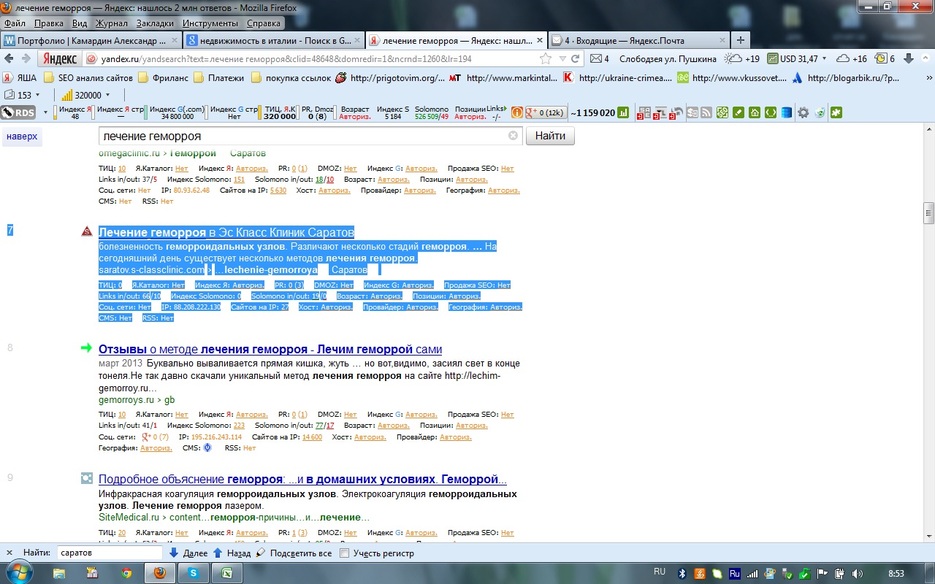This screenshot has height=584, width=935.
Task: Go back with the browser back arrow
Action: [x=9, y=58]
